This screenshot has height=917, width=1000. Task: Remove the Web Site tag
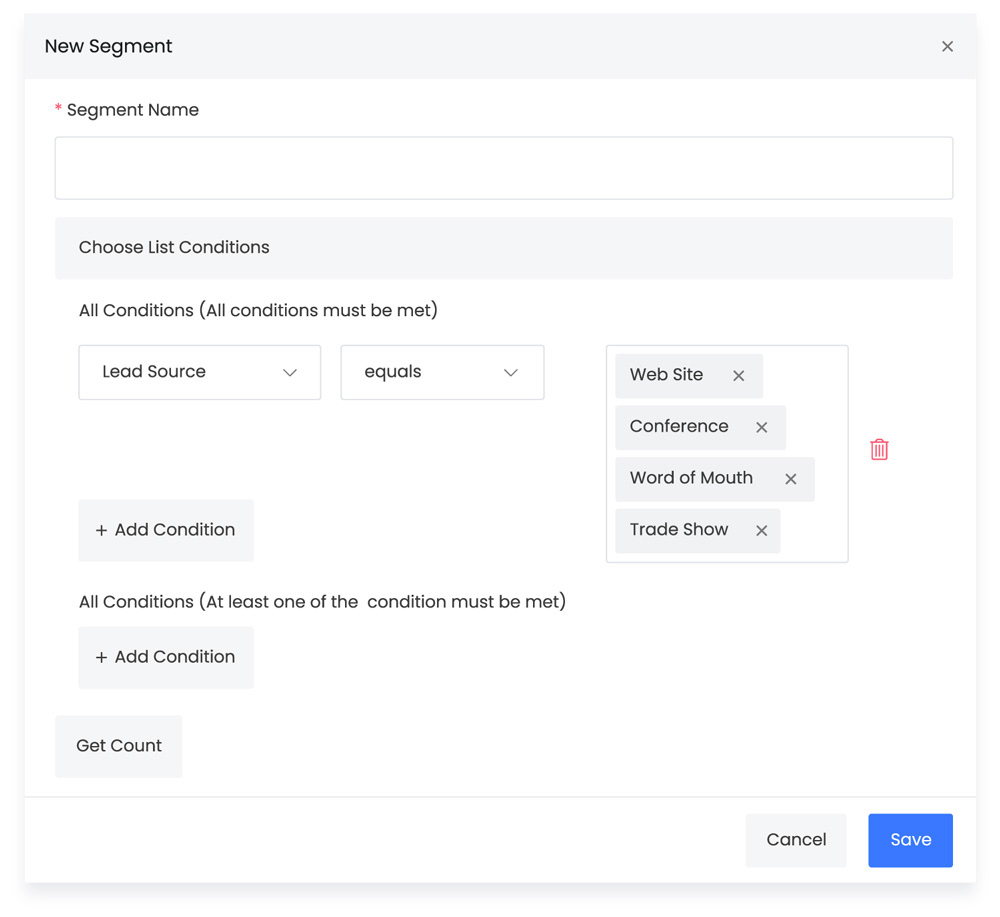[739, 376]
